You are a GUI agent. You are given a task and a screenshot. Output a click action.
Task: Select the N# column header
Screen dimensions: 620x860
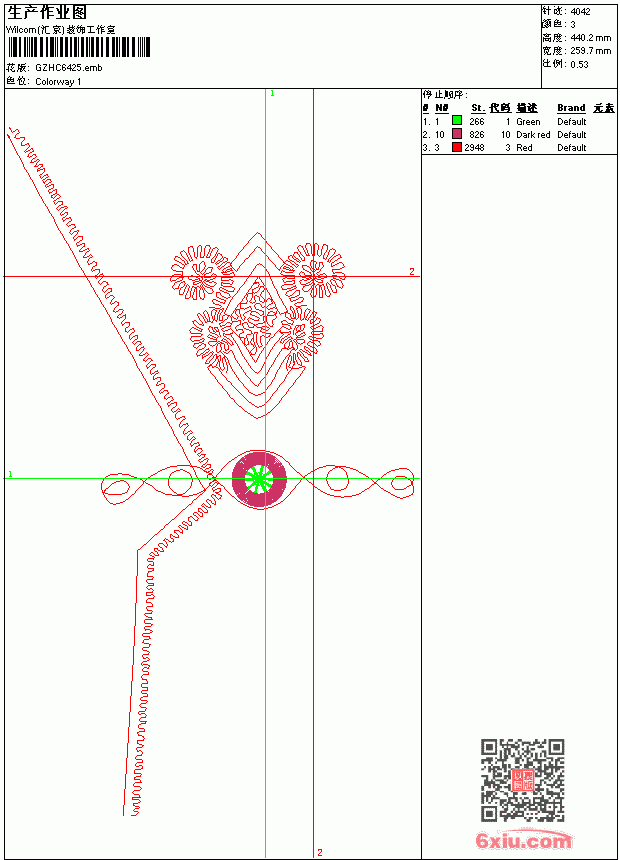442,108
